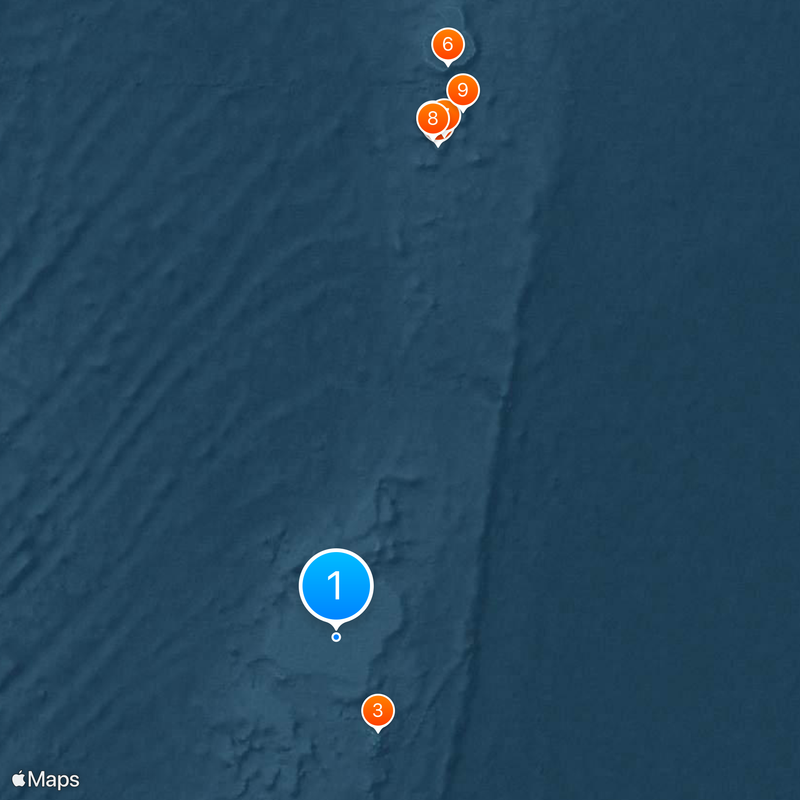Click the orange pin numbered 8
Image resolution: width=800 pixels, height=800 pixels.
(433, 118)
